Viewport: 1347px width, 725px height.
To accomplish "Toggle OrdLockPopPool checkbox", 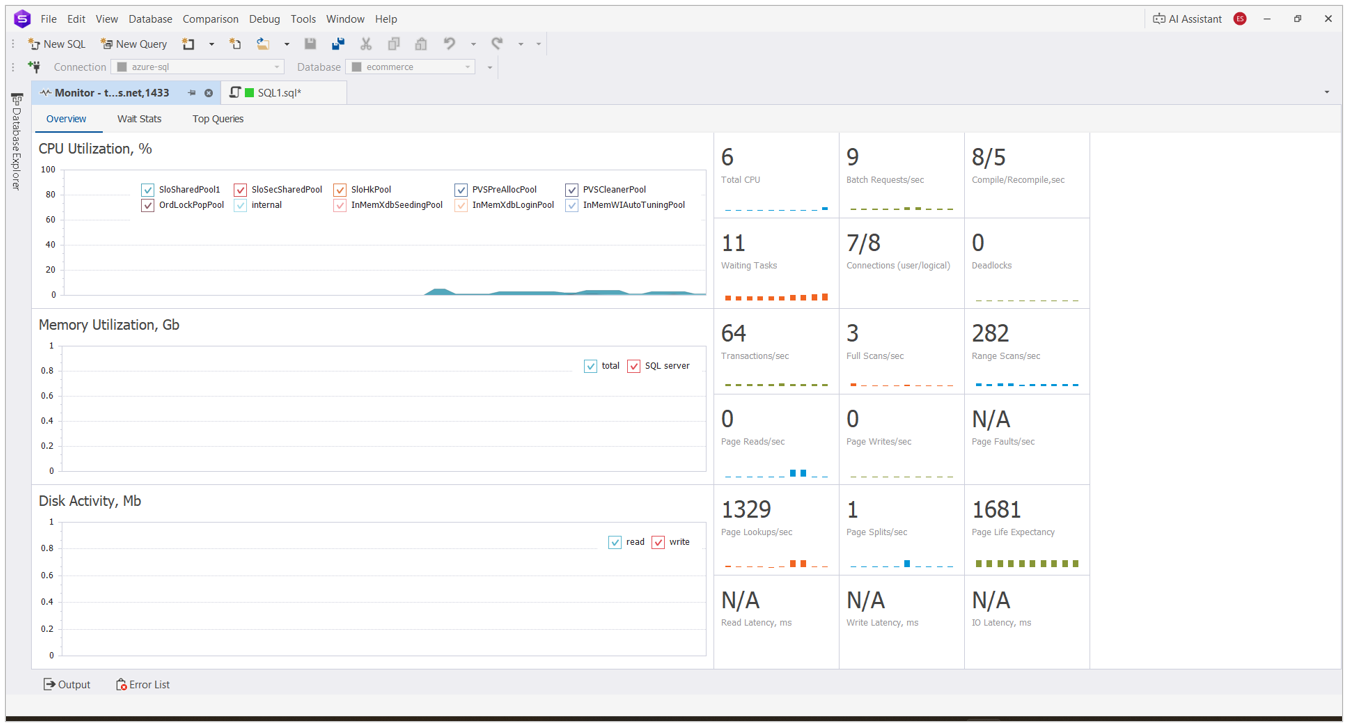I will (148, 205).
